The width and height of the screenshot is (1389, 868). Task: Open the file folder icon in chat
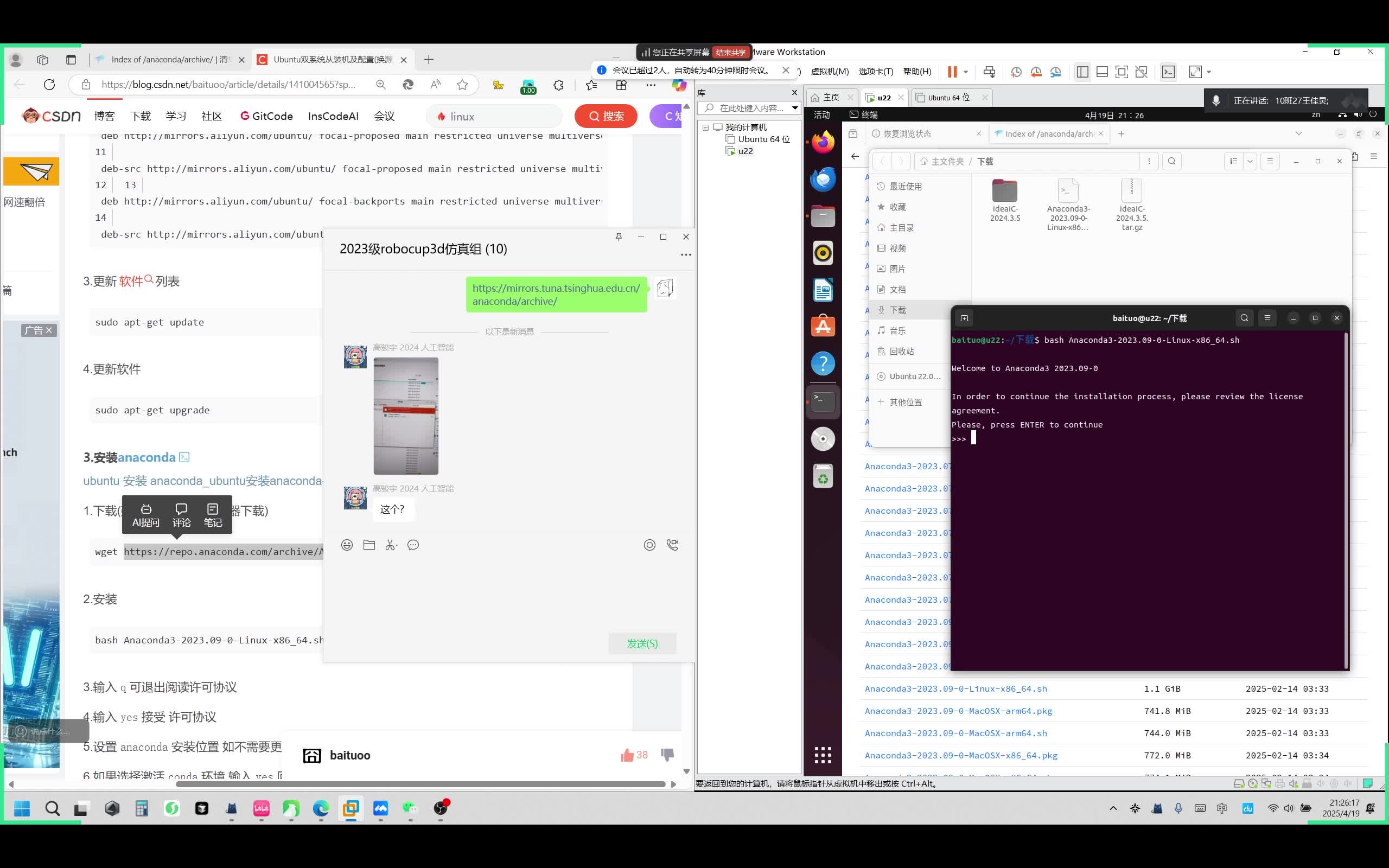369,545
